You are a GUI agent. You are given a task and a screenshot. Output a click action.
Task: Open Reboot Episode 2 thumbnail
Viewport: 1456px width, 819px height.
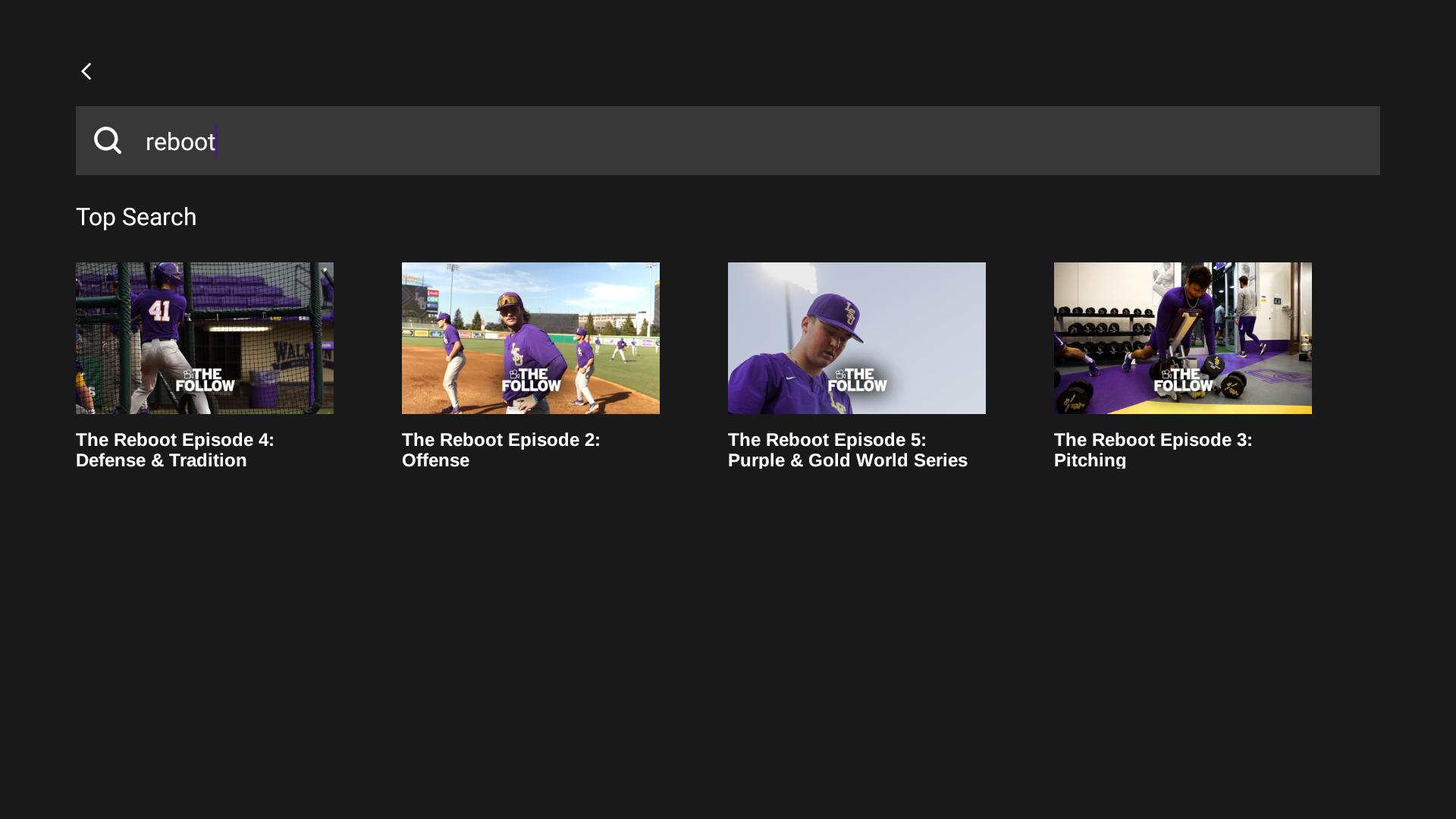(x=531, y=338)
